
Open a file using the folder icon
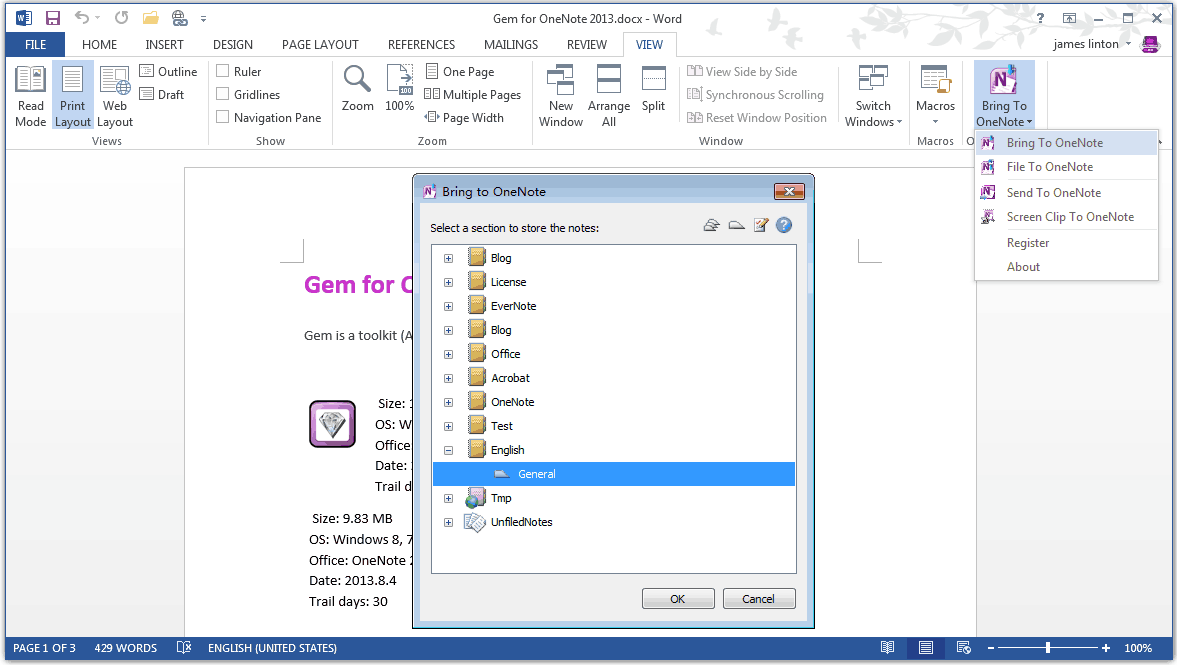[150, 17]
